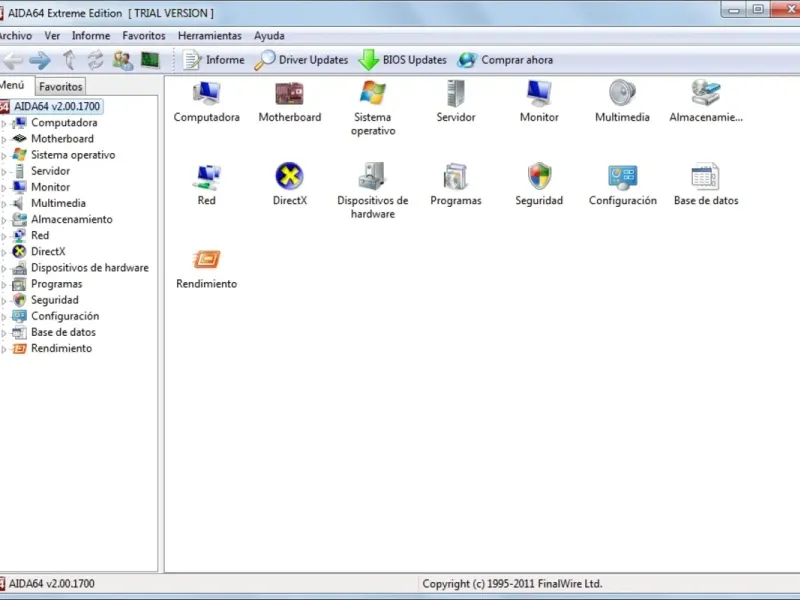Screen dimensions: 800x600
Task: Open Dispositivos de hardware icon in main pane
Action: point(372,176)
